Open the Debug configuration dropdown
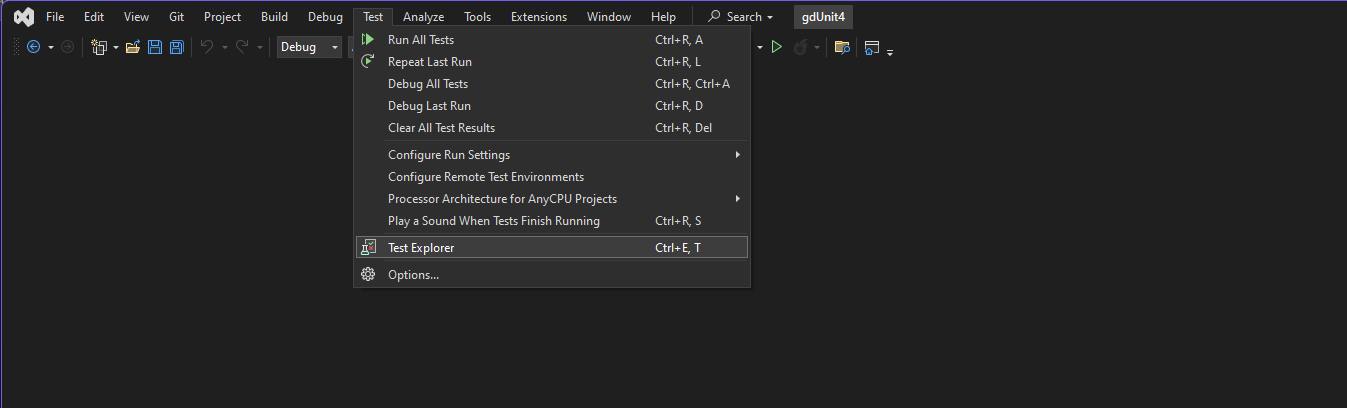 [310, 47]
